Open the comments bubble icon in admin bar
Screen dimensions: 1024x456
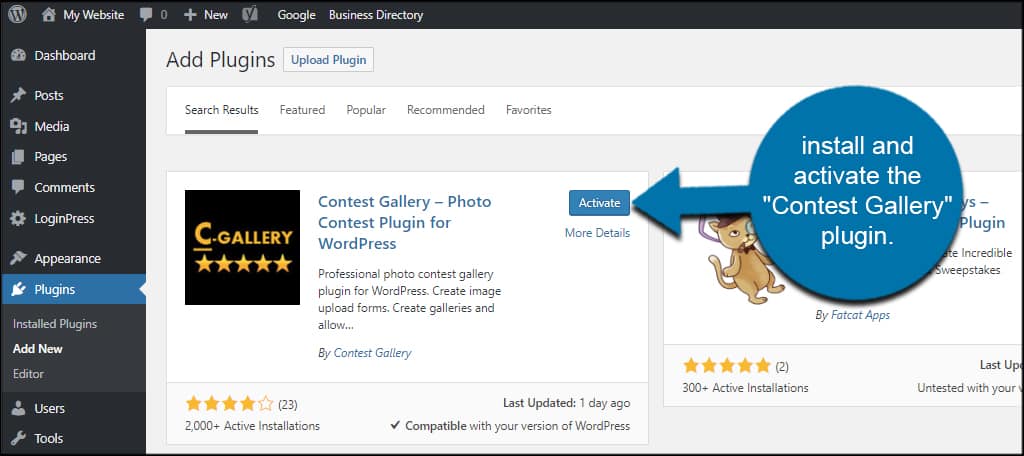click(146, 14)
